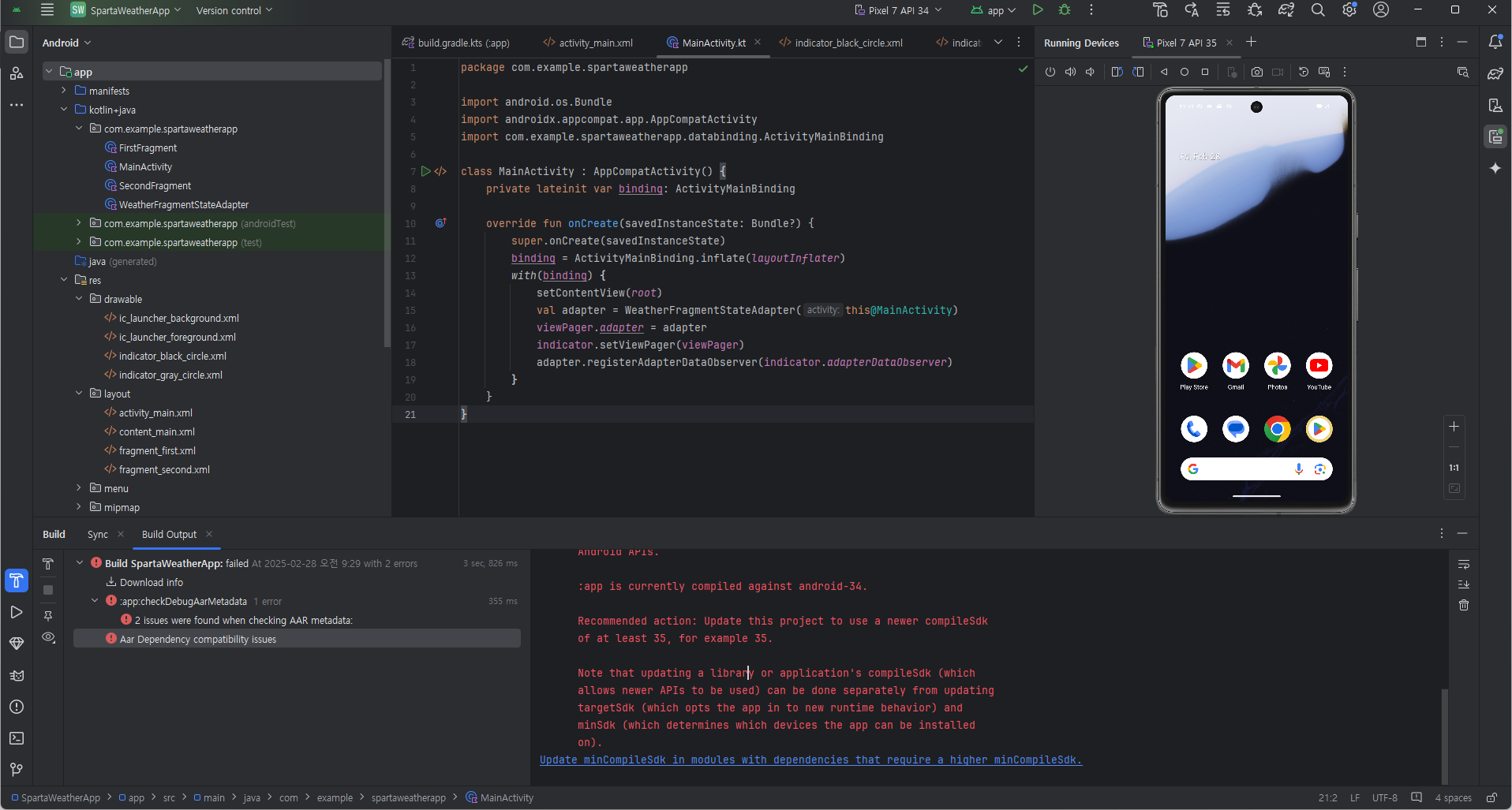The height and width of the screenshot is (810, 1512).
Task: Open the Run tool window in left sidebar
Action: tap(17, 612)
